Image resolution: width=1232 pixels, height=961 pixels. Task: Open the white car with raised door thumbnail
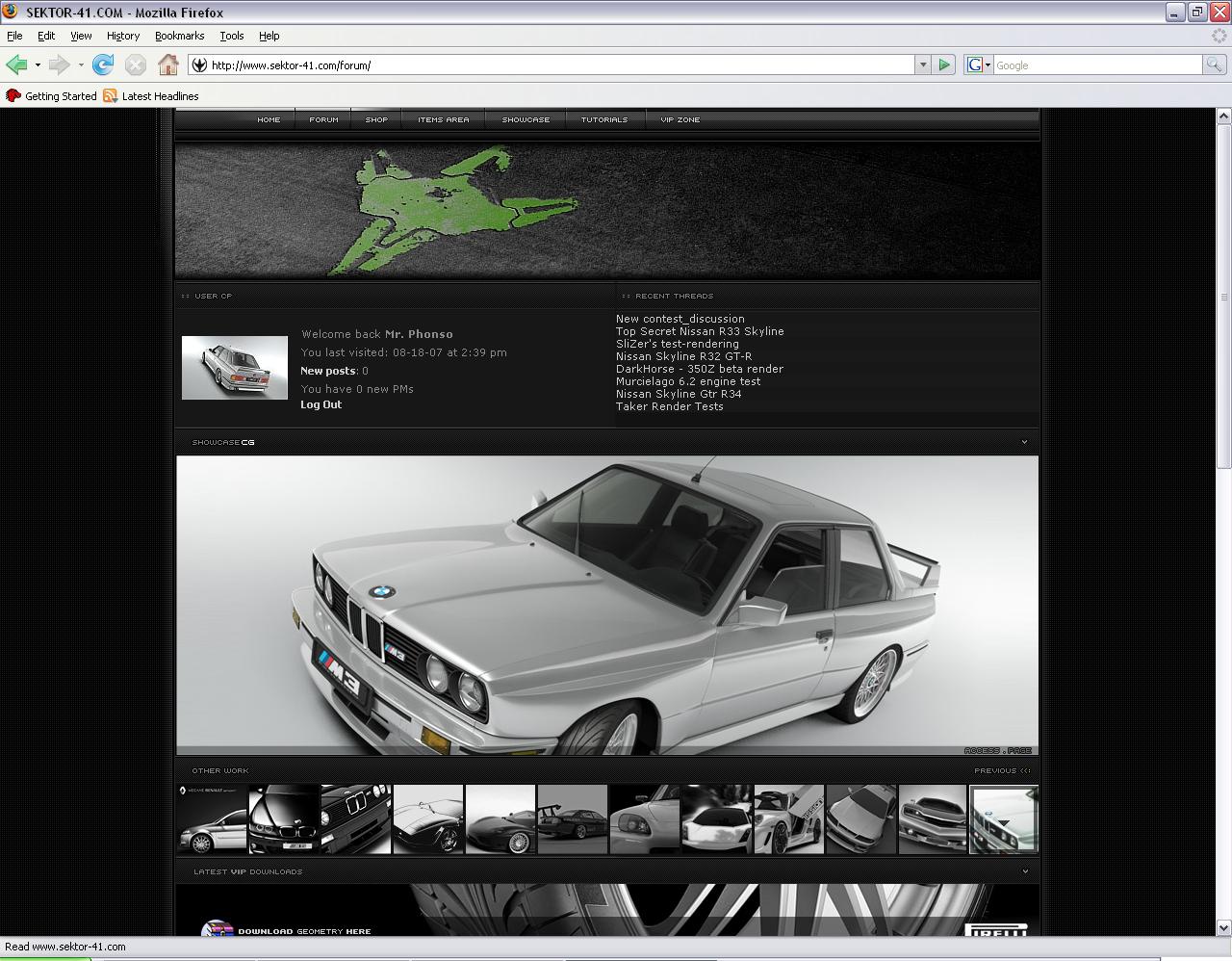coord(789,819)
